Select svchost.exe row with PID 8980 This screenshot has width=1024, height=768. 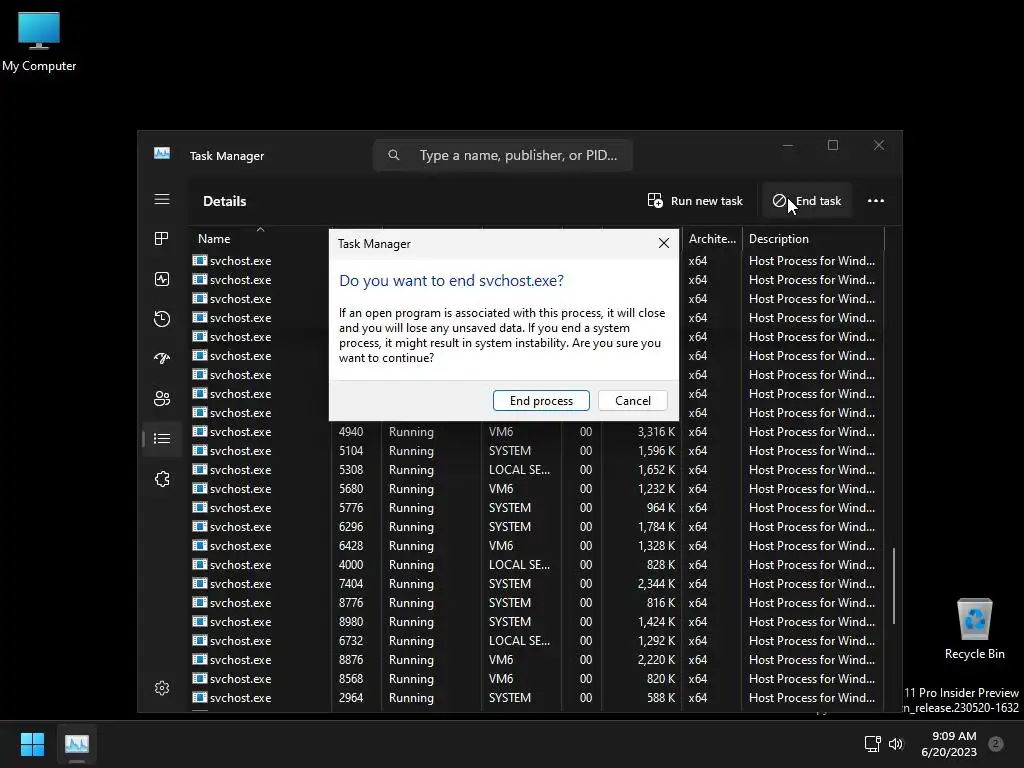pyautogui.click(x=537, y=621)
